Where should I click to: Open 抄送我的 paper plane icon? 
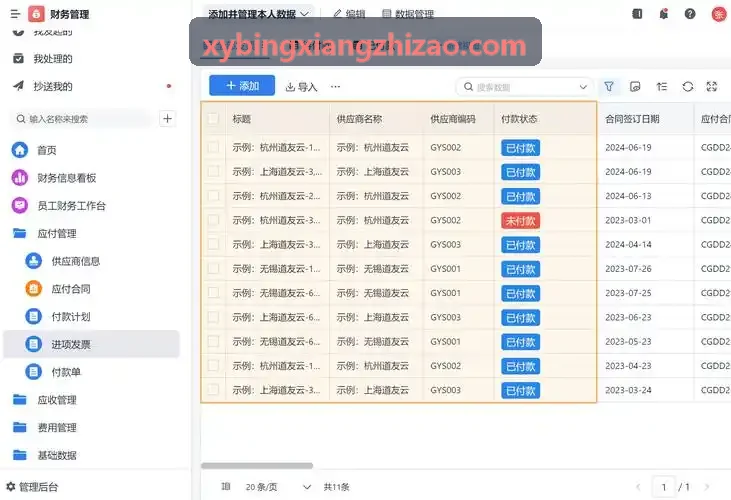tap(18, 86)
